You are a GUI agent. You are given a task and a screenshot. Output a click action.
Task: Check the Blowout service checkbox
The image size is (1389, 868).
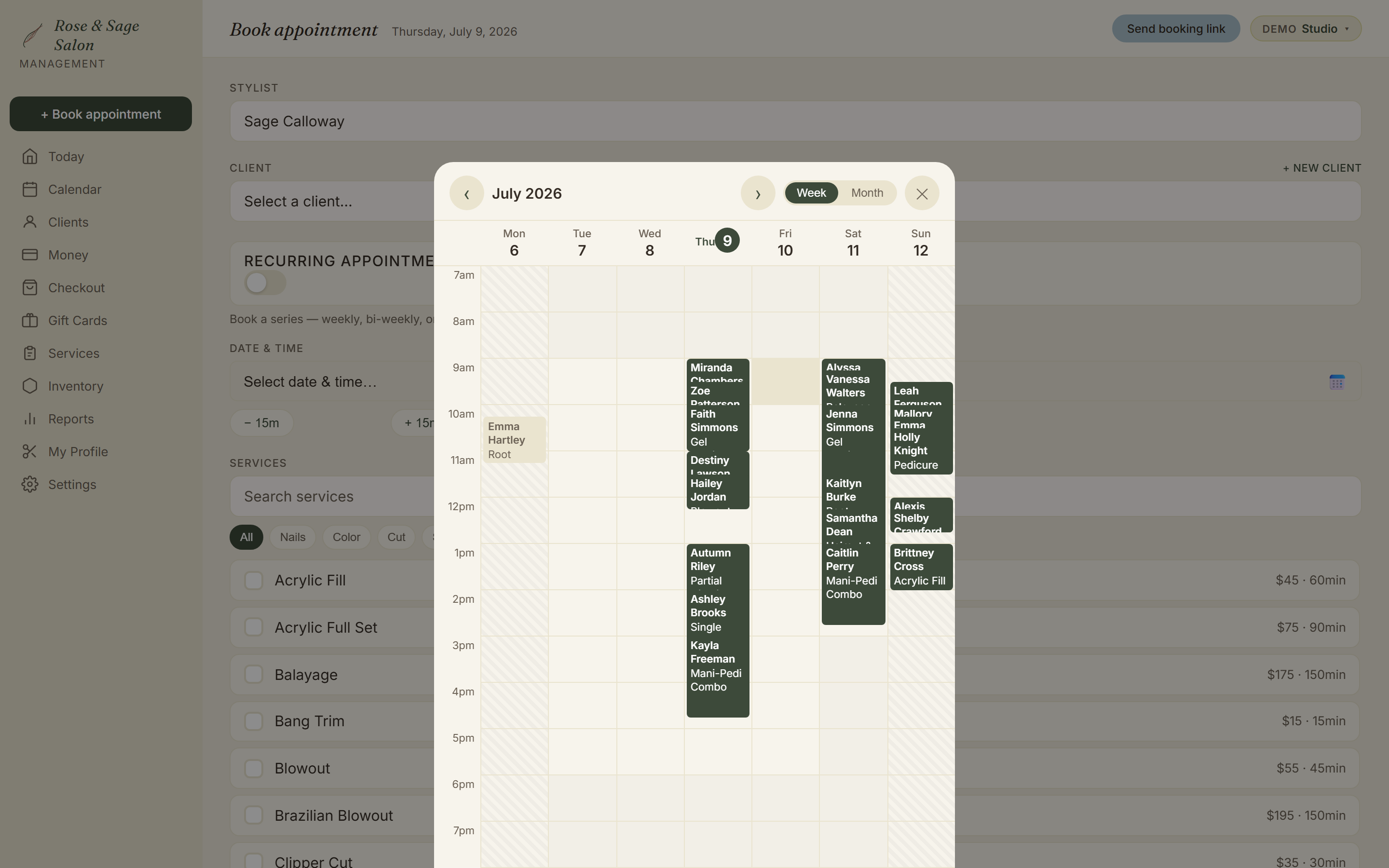point(254,768)
